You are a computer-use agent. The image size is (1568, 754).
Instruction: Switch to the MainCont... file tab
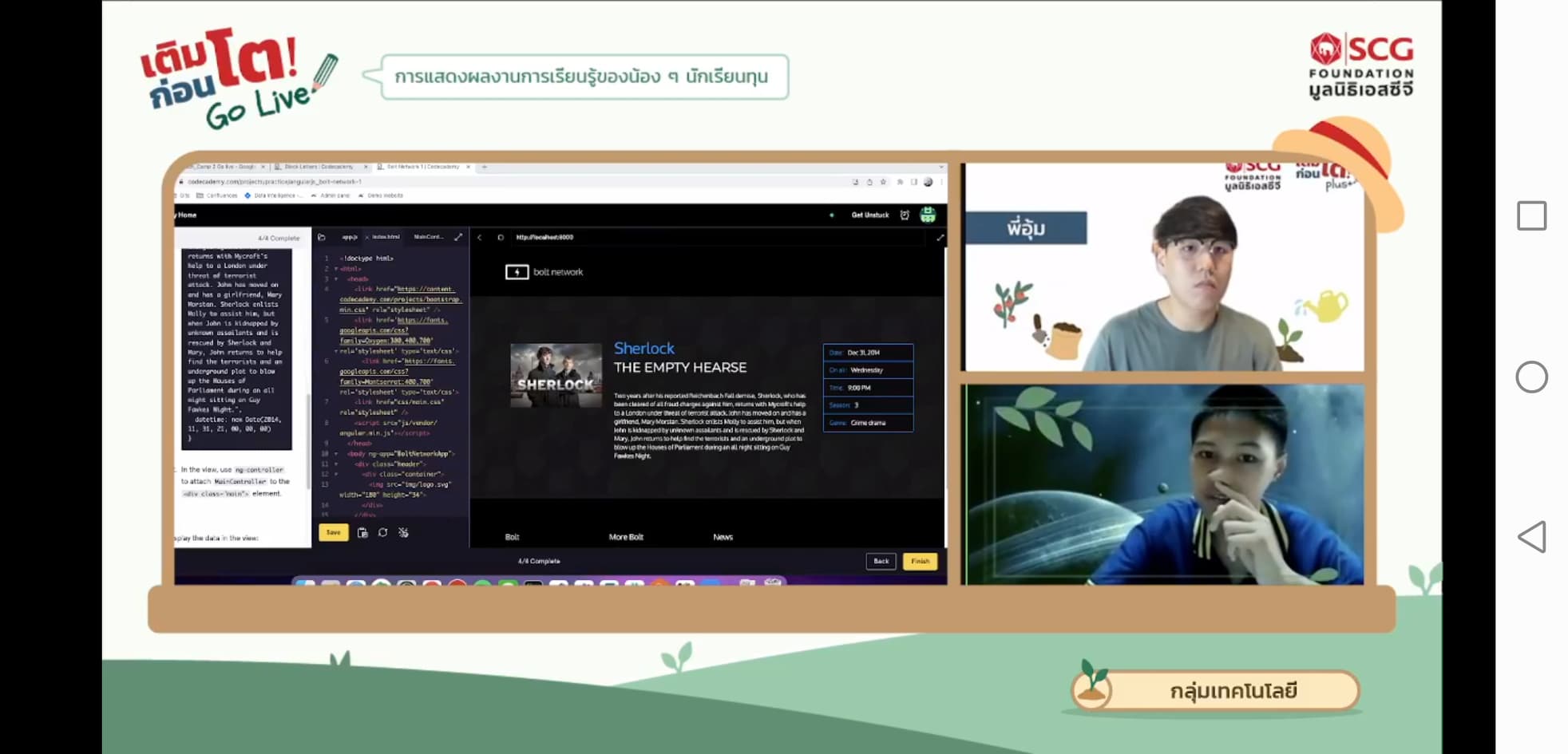[x=428, y=237]
